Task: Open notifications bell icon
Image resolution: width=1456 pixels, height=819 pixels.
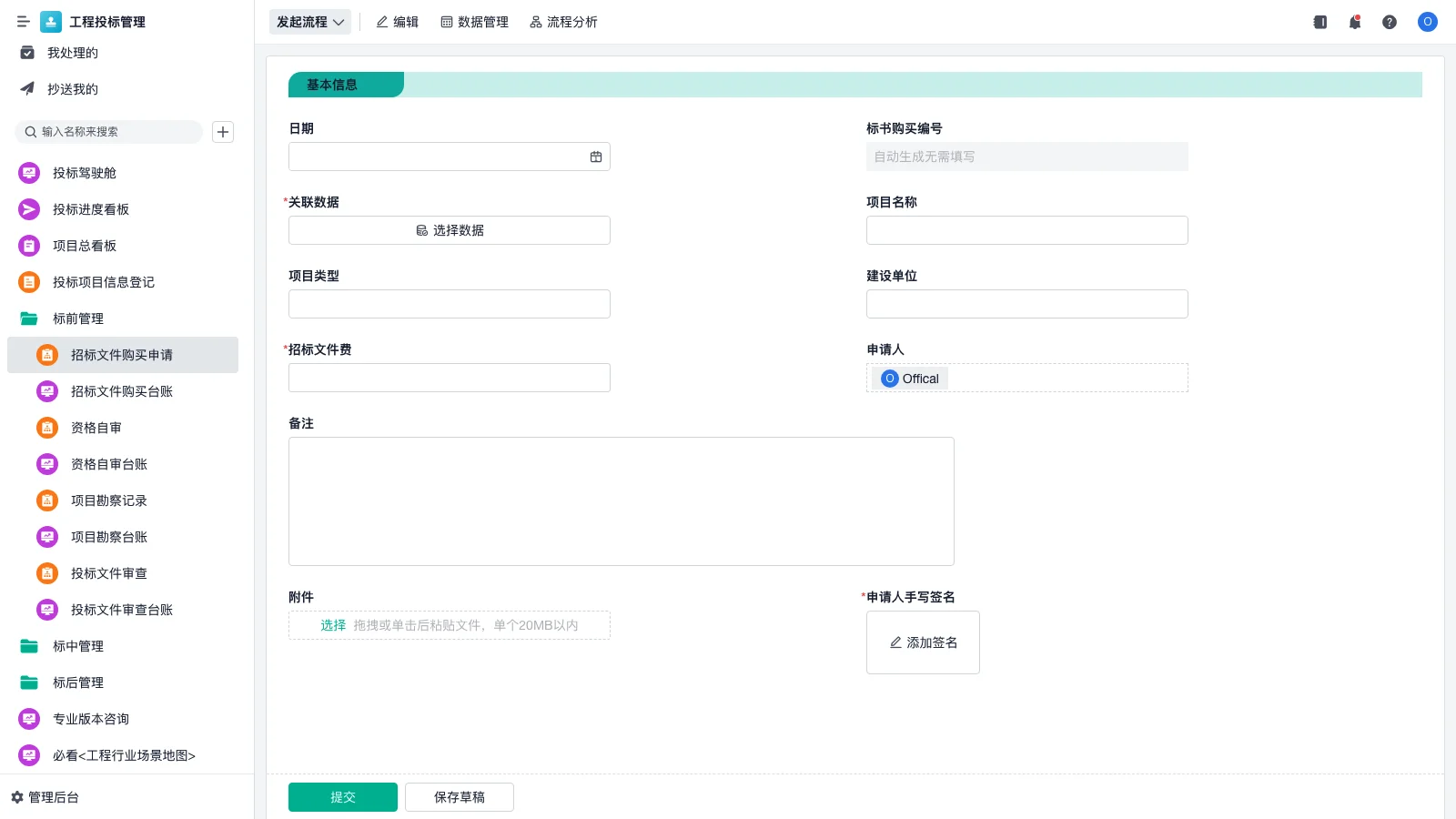Action: point(1355,22)
